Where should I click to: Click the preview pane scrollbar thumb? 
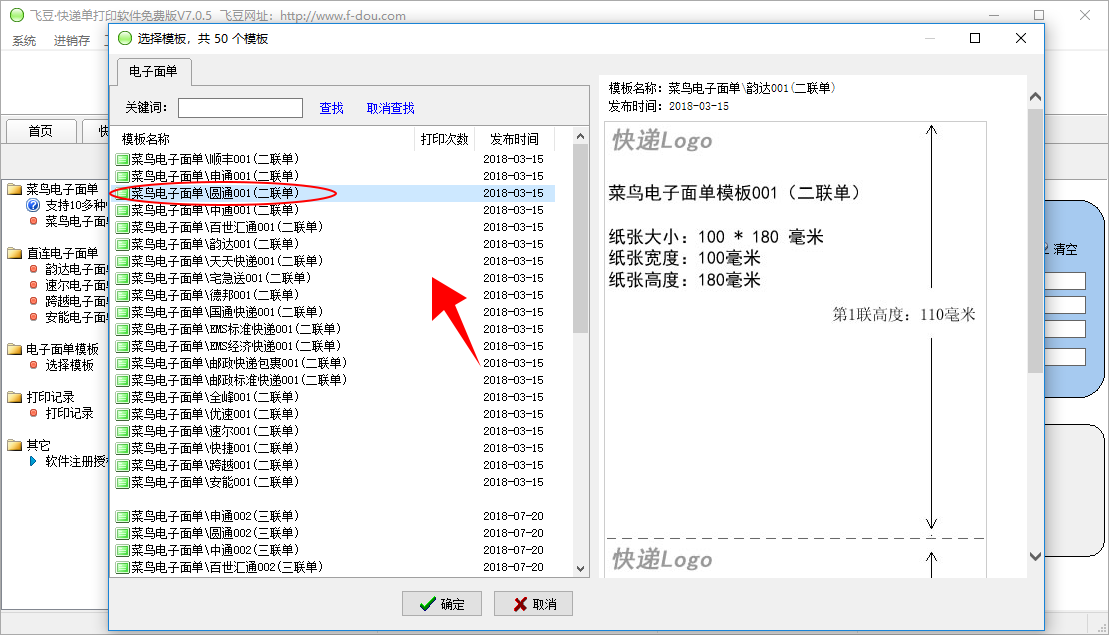coord(1035,240)
